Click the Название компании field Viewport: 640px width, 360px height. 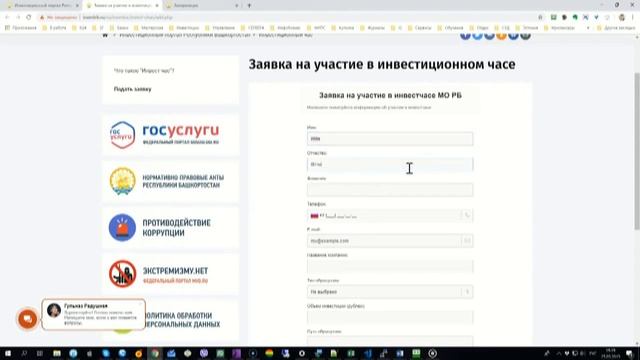pyautogui.click(x=390, y=266)
